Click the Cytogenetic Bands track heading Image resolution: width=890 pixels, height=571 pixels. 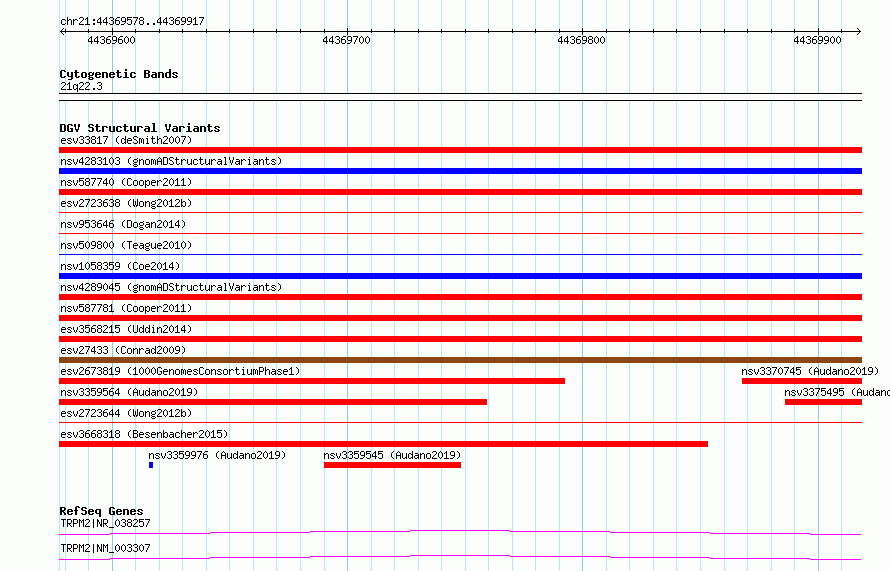click(x=119, y=74)
